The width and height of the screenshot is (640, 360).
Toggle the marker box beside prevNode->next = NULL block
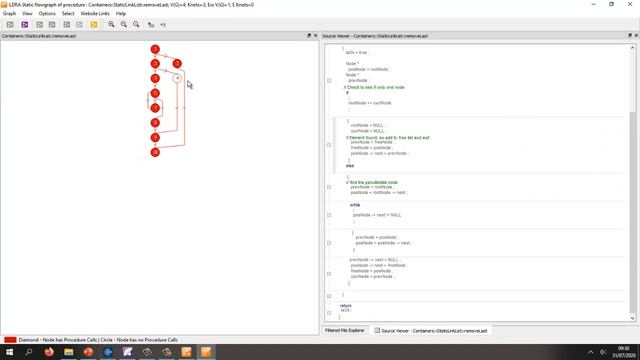tap(329, 274)
